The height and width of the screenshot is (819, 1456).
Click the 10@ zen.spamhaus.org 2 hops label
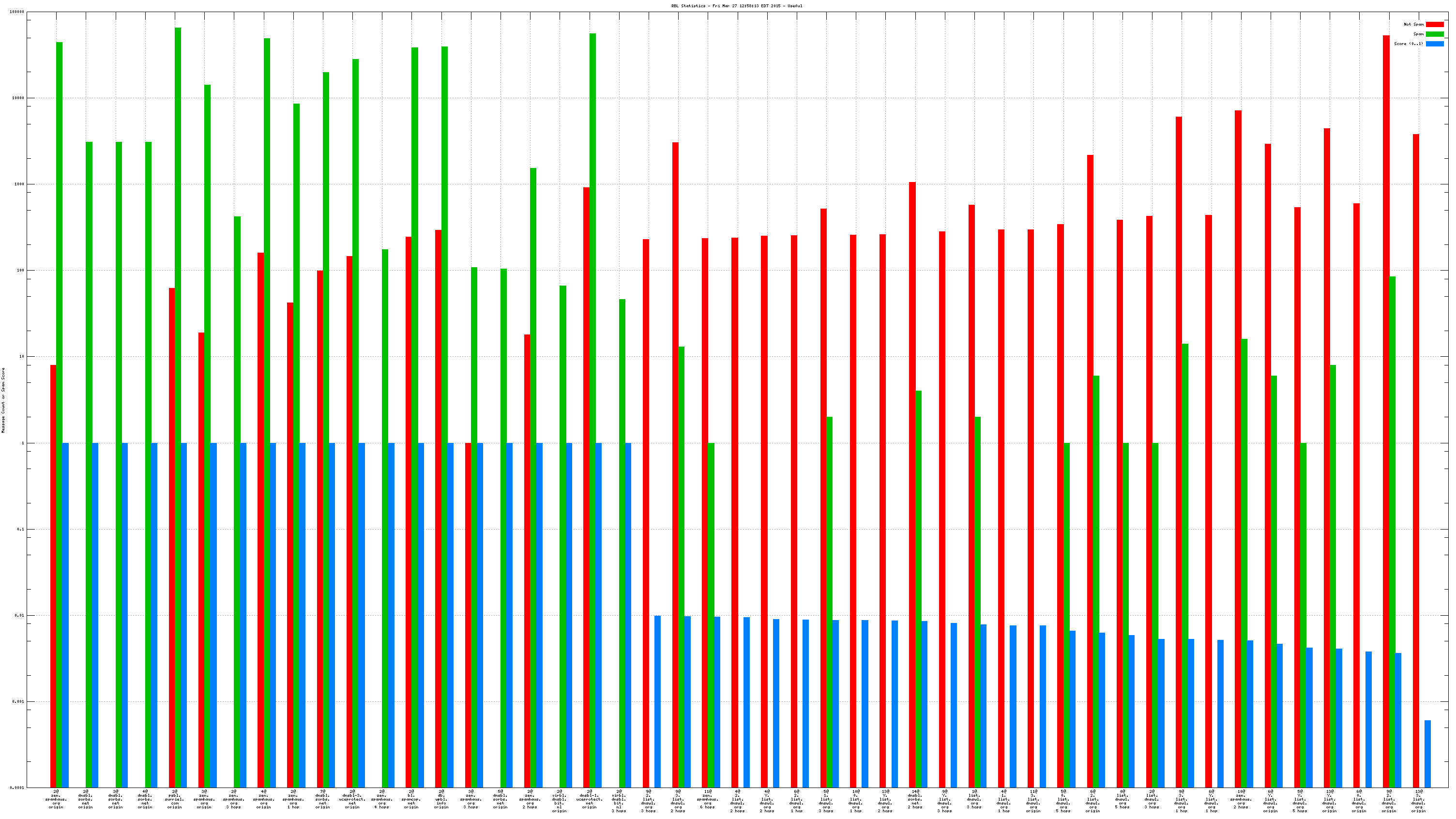tap(1241, 799)
